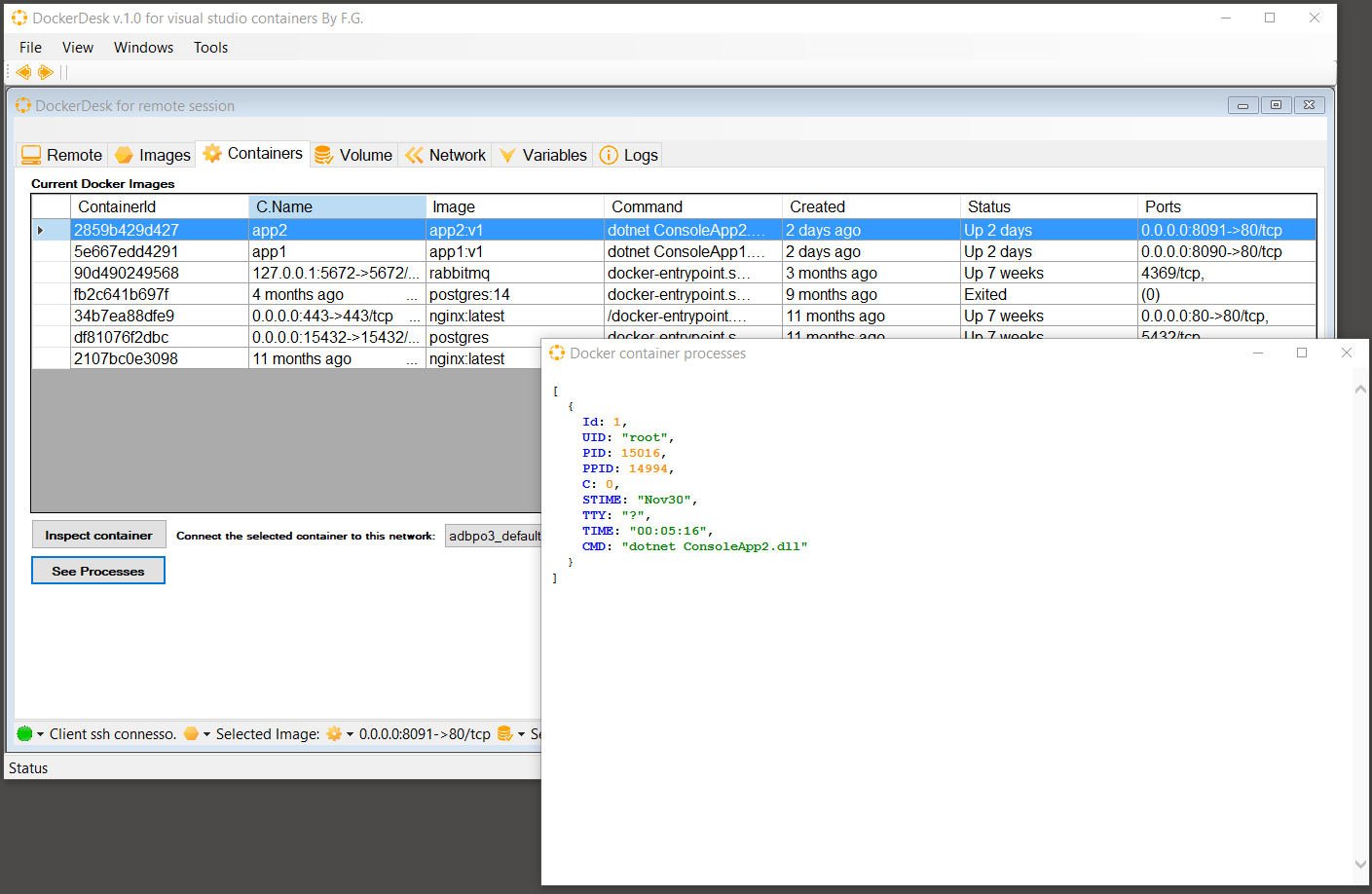Click the gear icon on the Containers tab
Viewport: 1372px width, 894px height.
pos(213,153)
